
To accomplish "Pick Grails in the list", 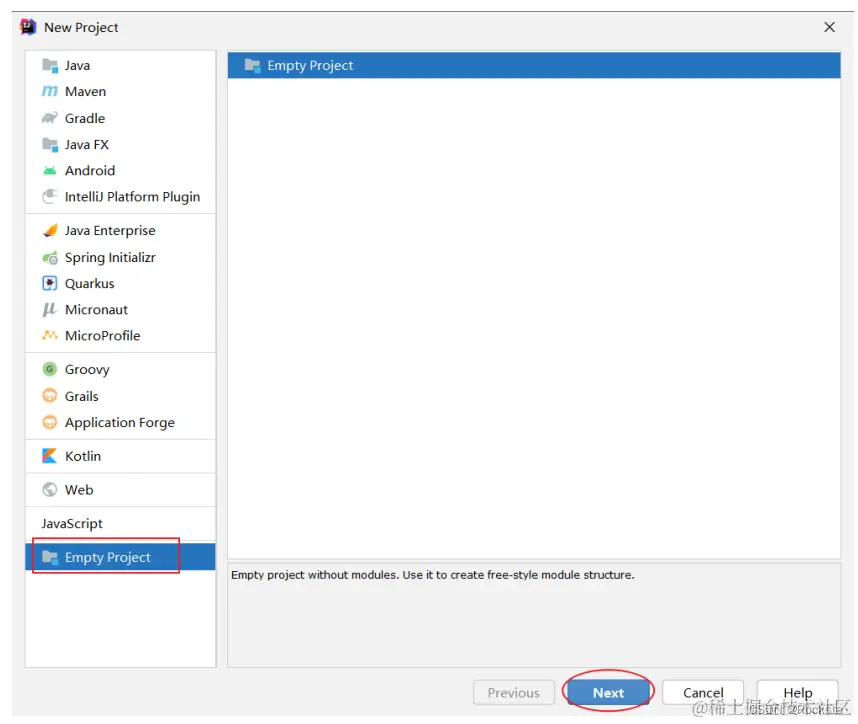I will pyautogui.click(x=120, y=396).
